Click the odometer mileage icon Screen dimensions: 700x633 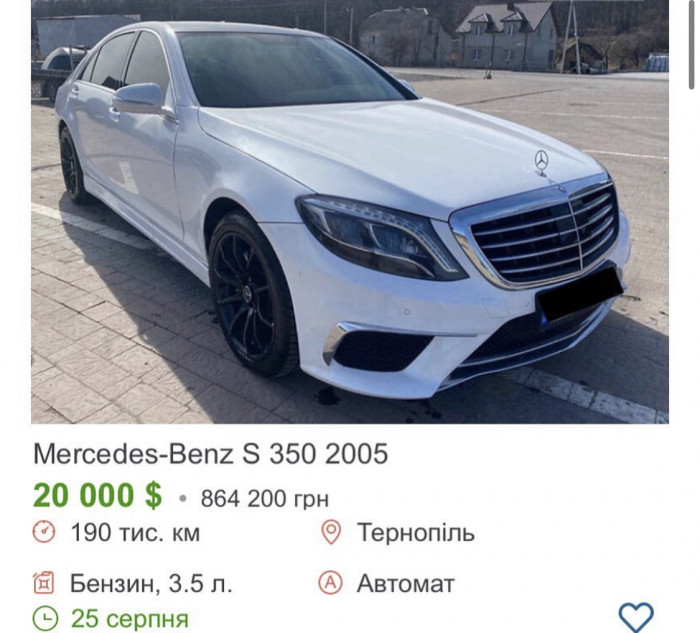click(44, 532)
